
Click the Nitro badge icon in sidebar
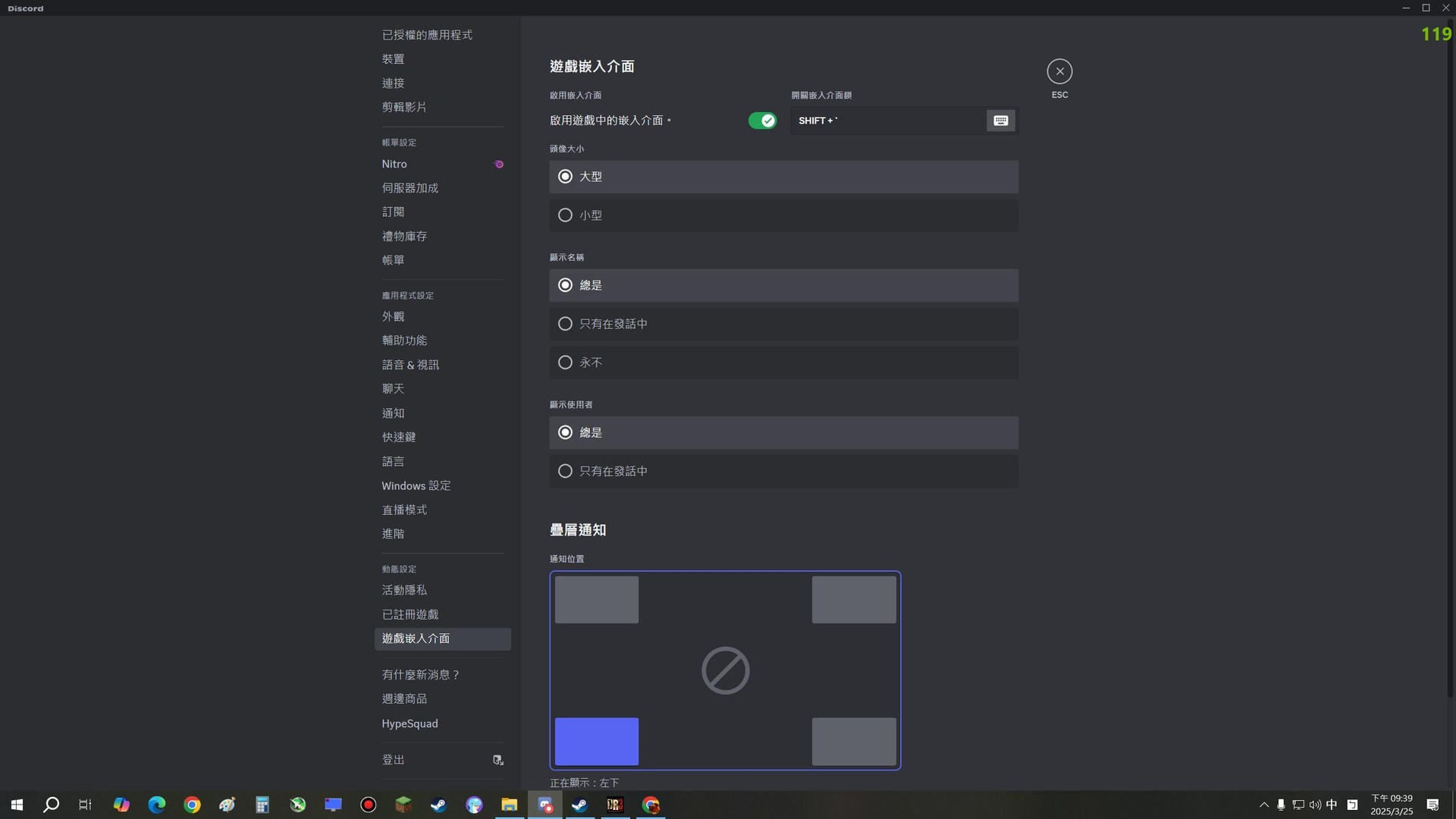pyautogui.click(x=498, y=164)
